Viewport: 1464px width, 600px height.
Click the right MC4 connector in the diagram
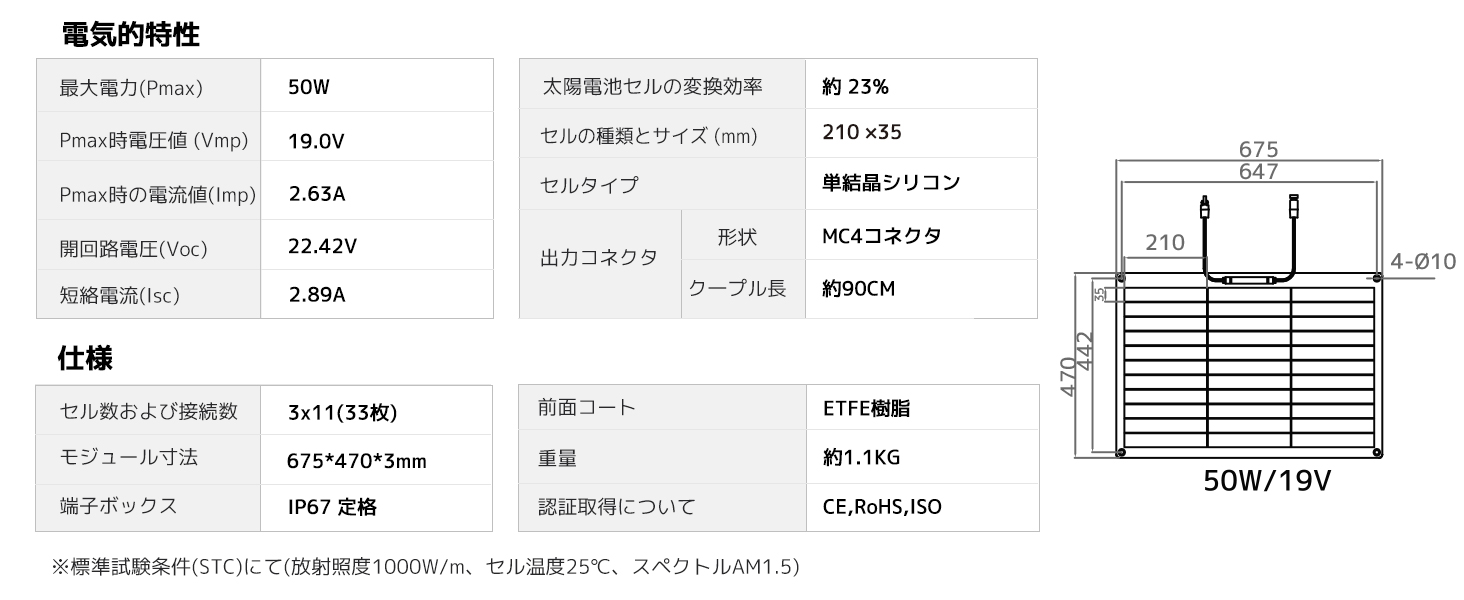(x=1292, y=206)
